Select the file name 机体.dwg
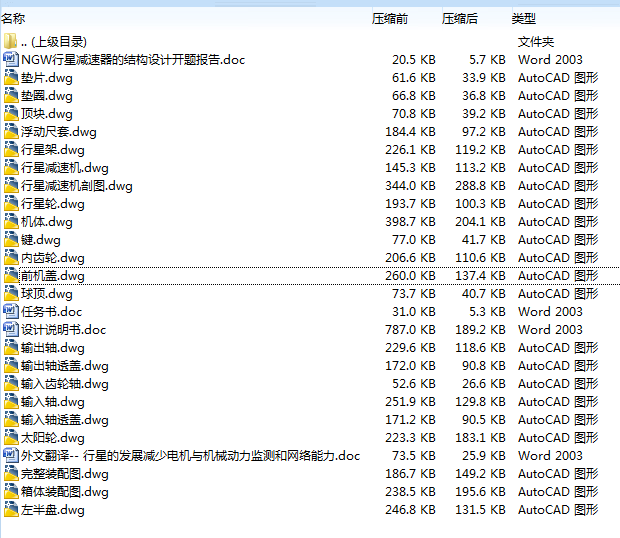This screenshot has height=538, width=620. click(x=47, y=222)
